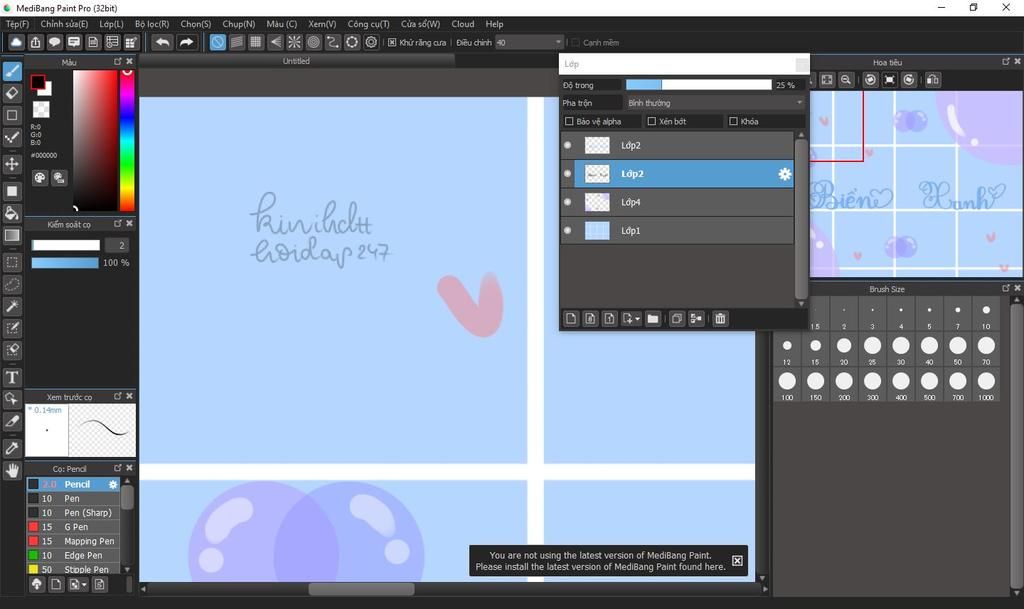Screen dimensions: 1024x609
Task: Select the Lasso tool
Action: click(x=12, y=285)
